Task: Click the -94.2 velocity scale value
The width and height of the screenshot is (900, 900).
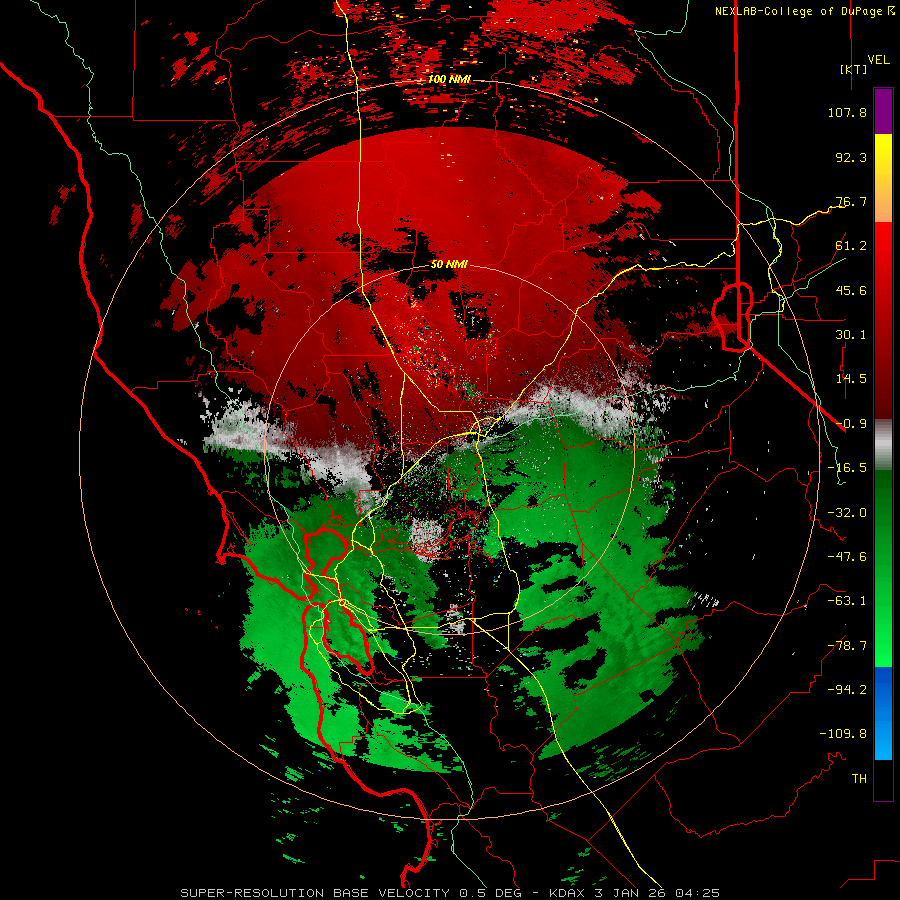Action: (x=847, y=690)
